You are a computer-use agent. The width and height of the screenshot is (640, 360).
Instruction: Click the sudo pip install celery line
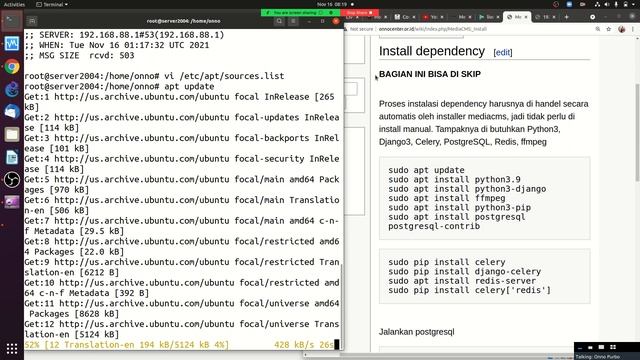pyautogui.click(x=447, y=262)
